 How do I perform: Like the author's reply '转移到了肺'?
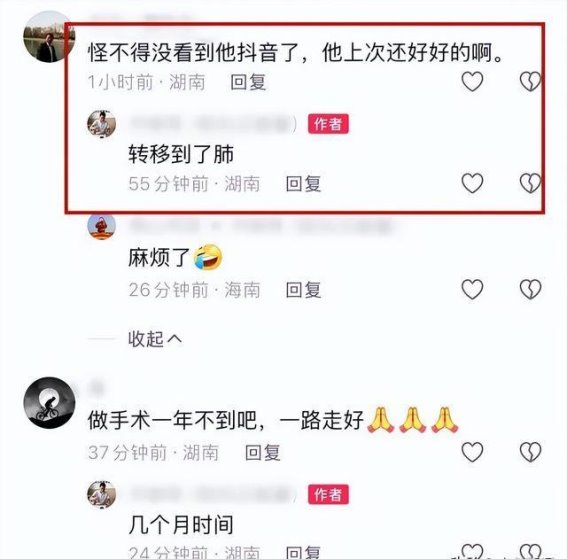[x=472, y=183]
